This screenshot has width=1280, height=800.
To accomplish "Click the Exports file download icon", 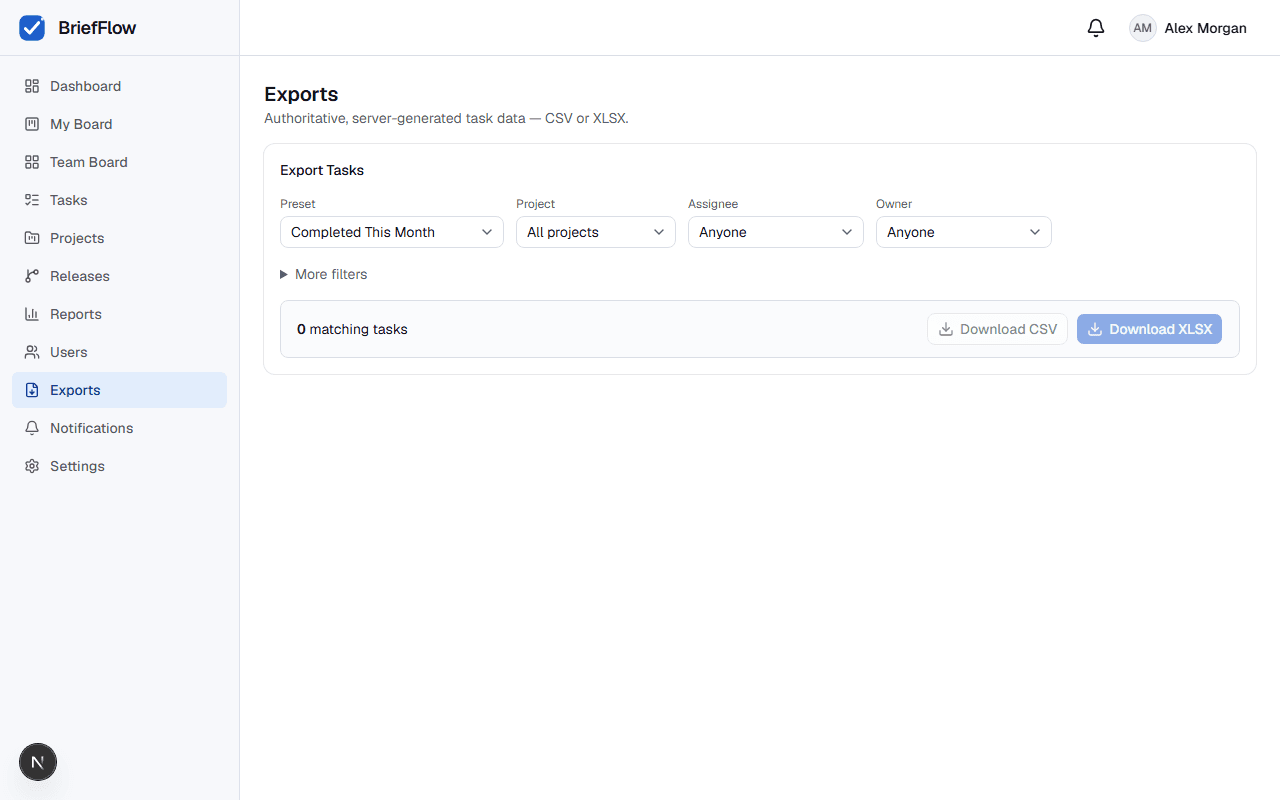I will [32, 390].
